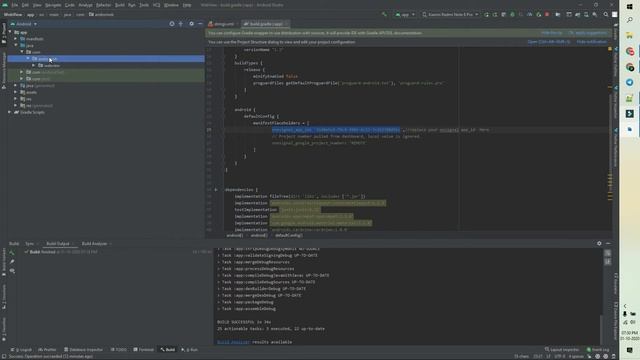Viewport: 640px width, 360px height.
Task: Collapse the first com package node
Action: [x=22, y=52]
